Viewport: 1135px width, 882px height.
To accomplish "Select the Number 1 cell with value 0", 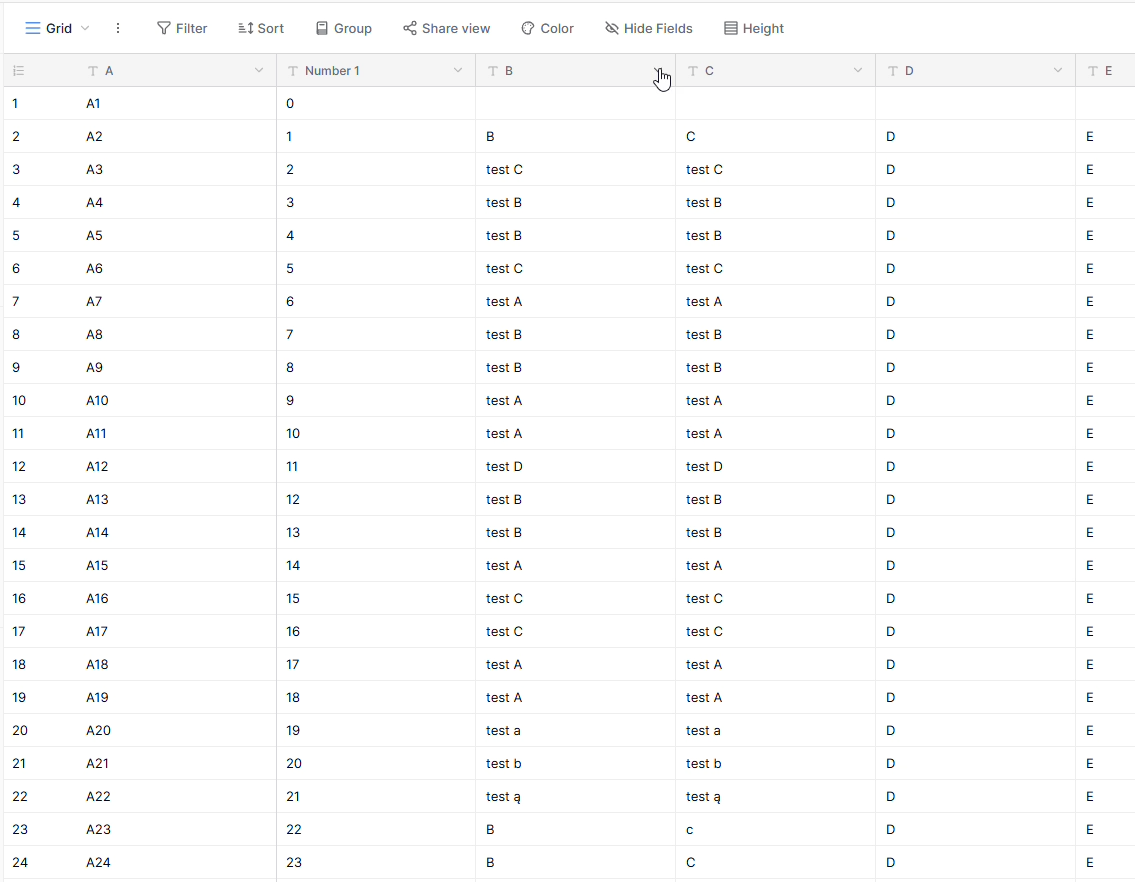I will 376,104.
